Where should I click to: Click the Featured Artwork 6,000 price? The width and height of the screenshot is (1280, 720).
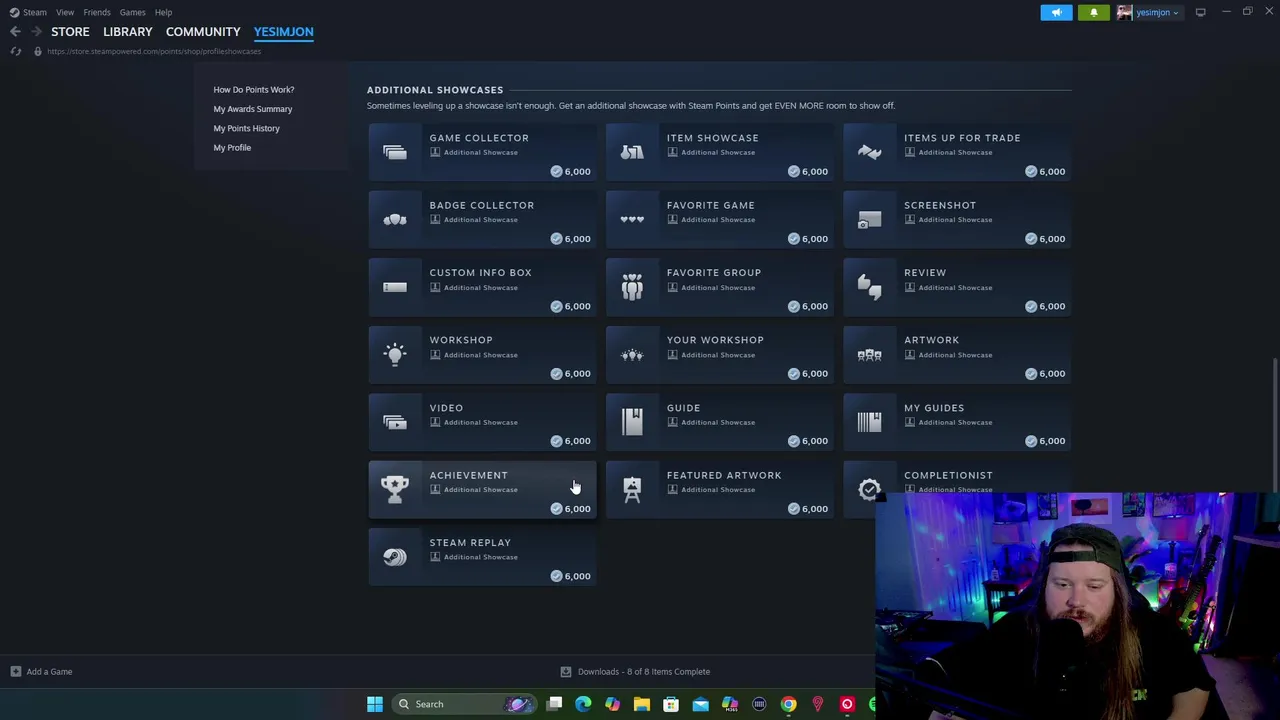[x=807, y=509]
